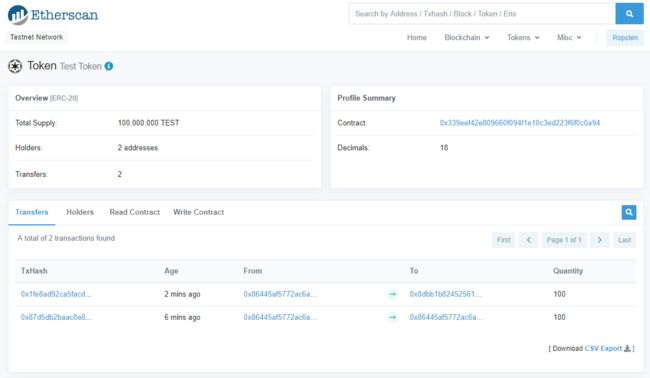The image size is (650, 378).
Task: Switch to the Read Contract tab
Action: 135,212
